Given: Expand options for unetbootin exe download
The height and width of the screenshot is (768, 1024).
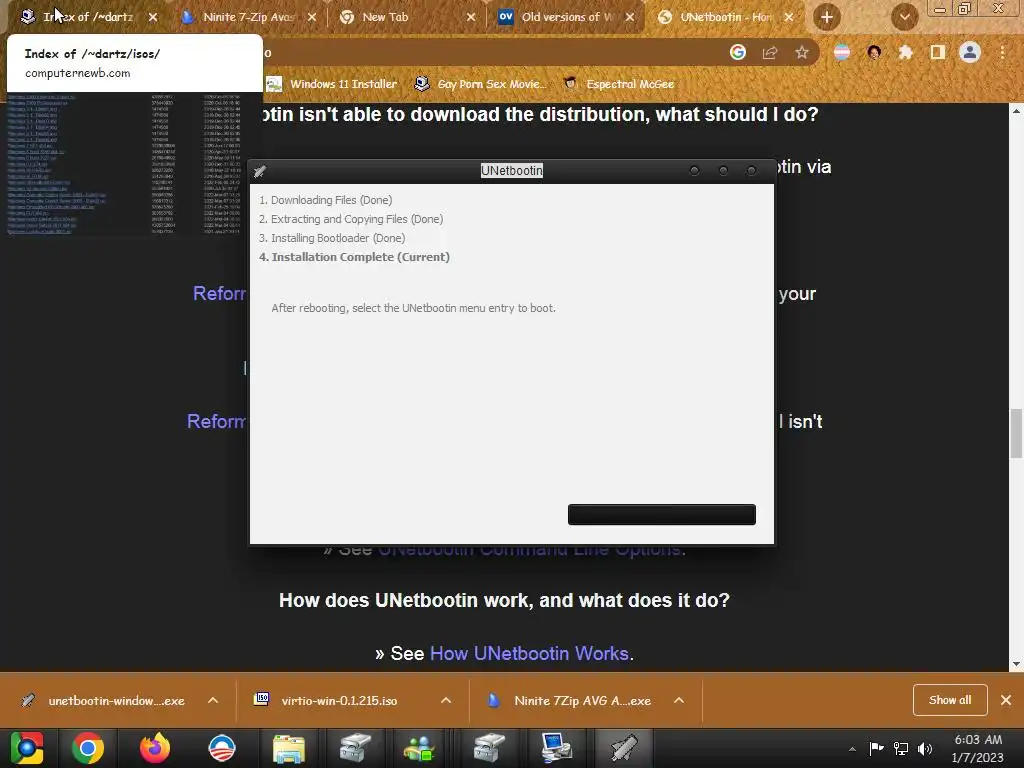Looking at the screenshot, I should pyautogui.click(x=213, y=701).
